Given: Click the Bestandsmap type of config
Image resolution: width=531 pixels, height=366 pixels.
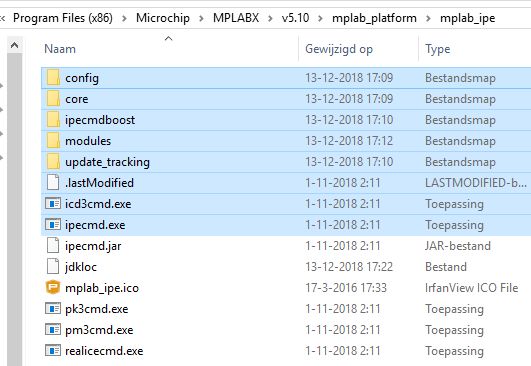Looking at the screenshot, I should tap(460, 78).
